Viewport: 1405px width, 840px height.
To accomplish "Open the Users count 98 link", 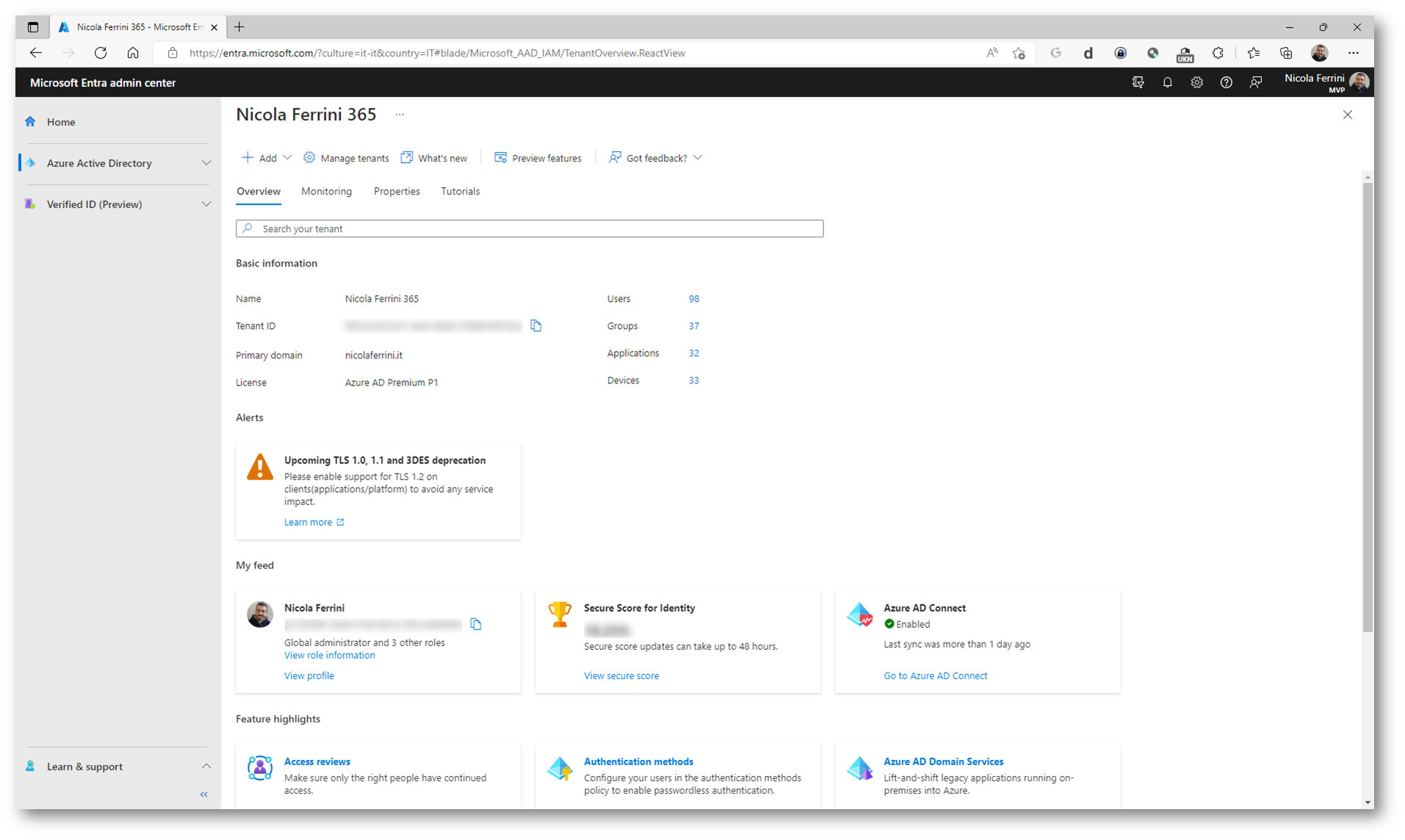I will [x=694, y=299].
